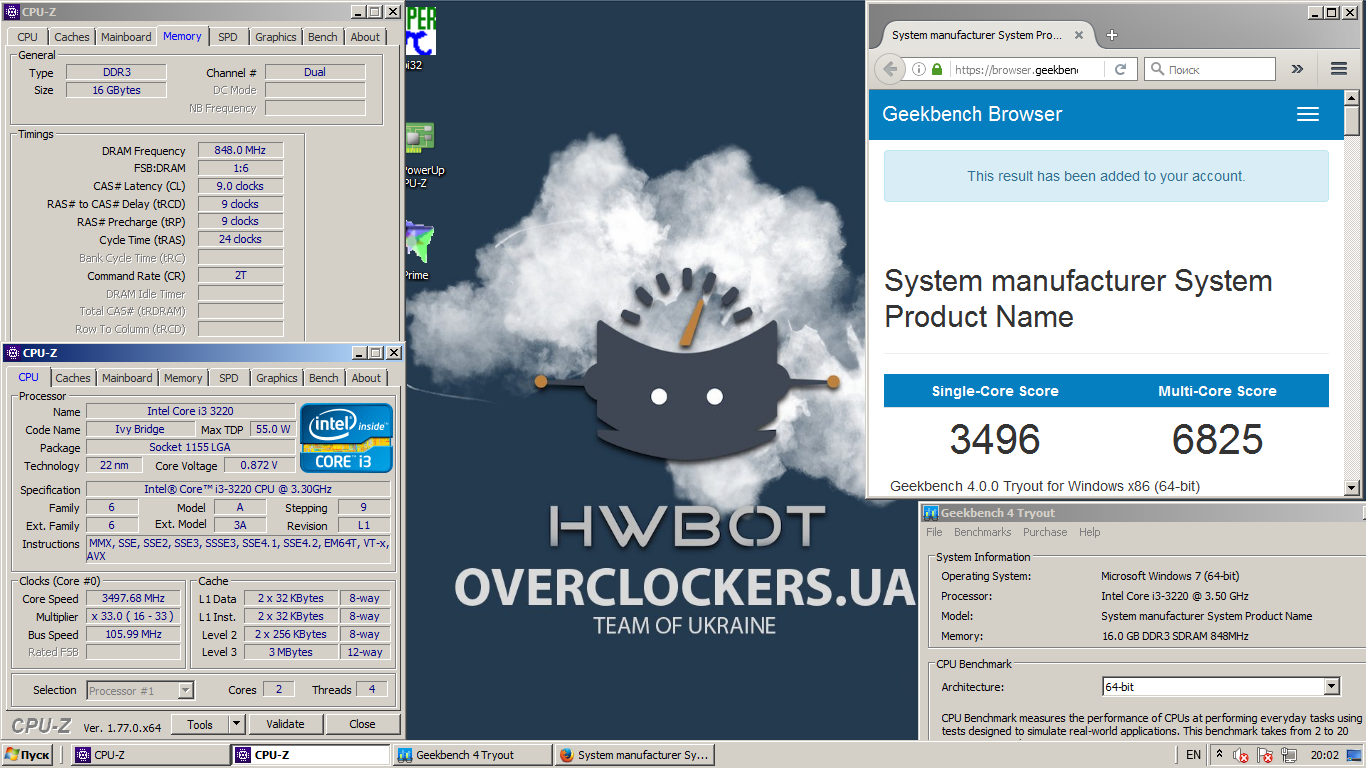Expand the Firefox toolbar overflow » chevron

coord(1297,69)
